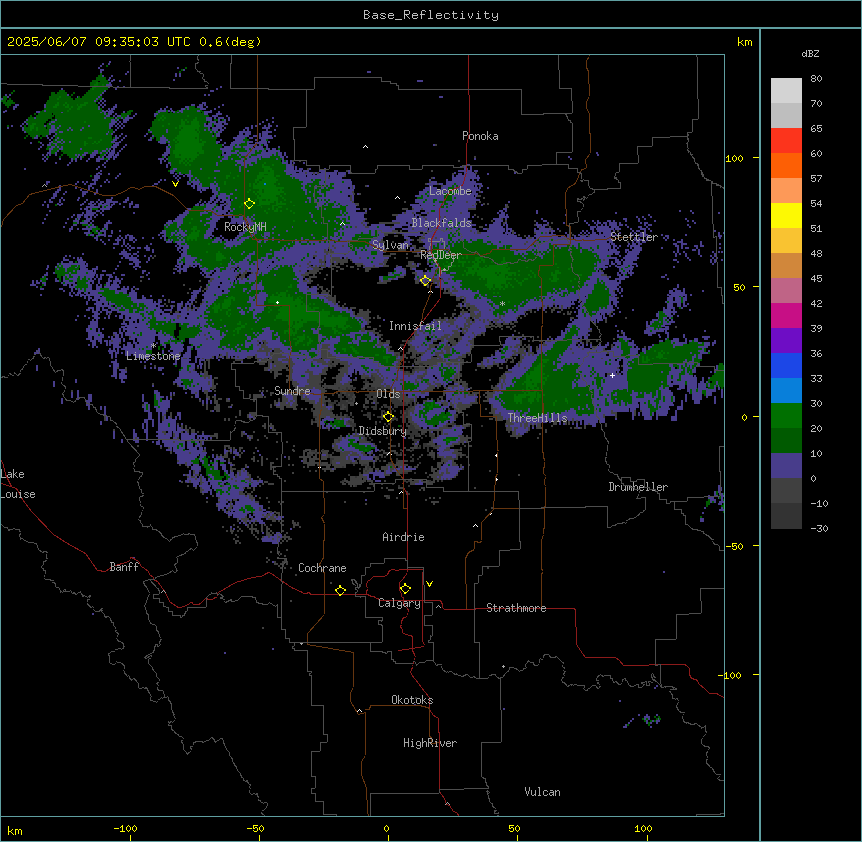Select the yellow diamond marker below RedDeer

[426, 280]
